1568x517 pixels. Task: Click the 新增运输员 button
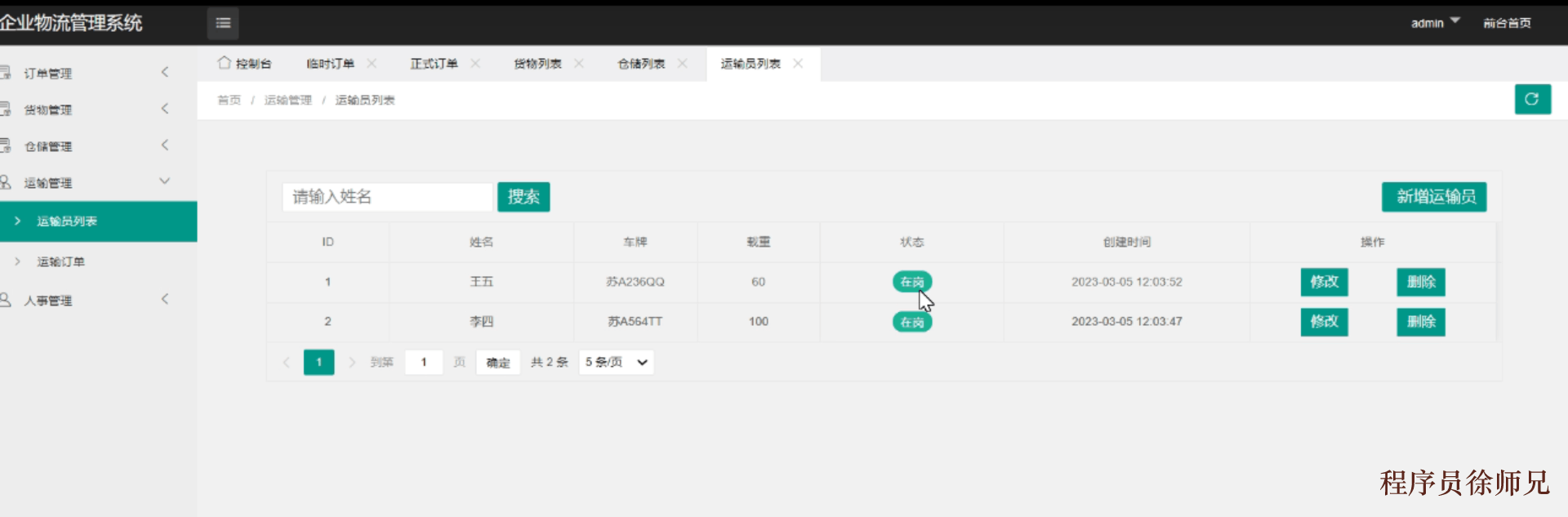(x=1434, y=197)
